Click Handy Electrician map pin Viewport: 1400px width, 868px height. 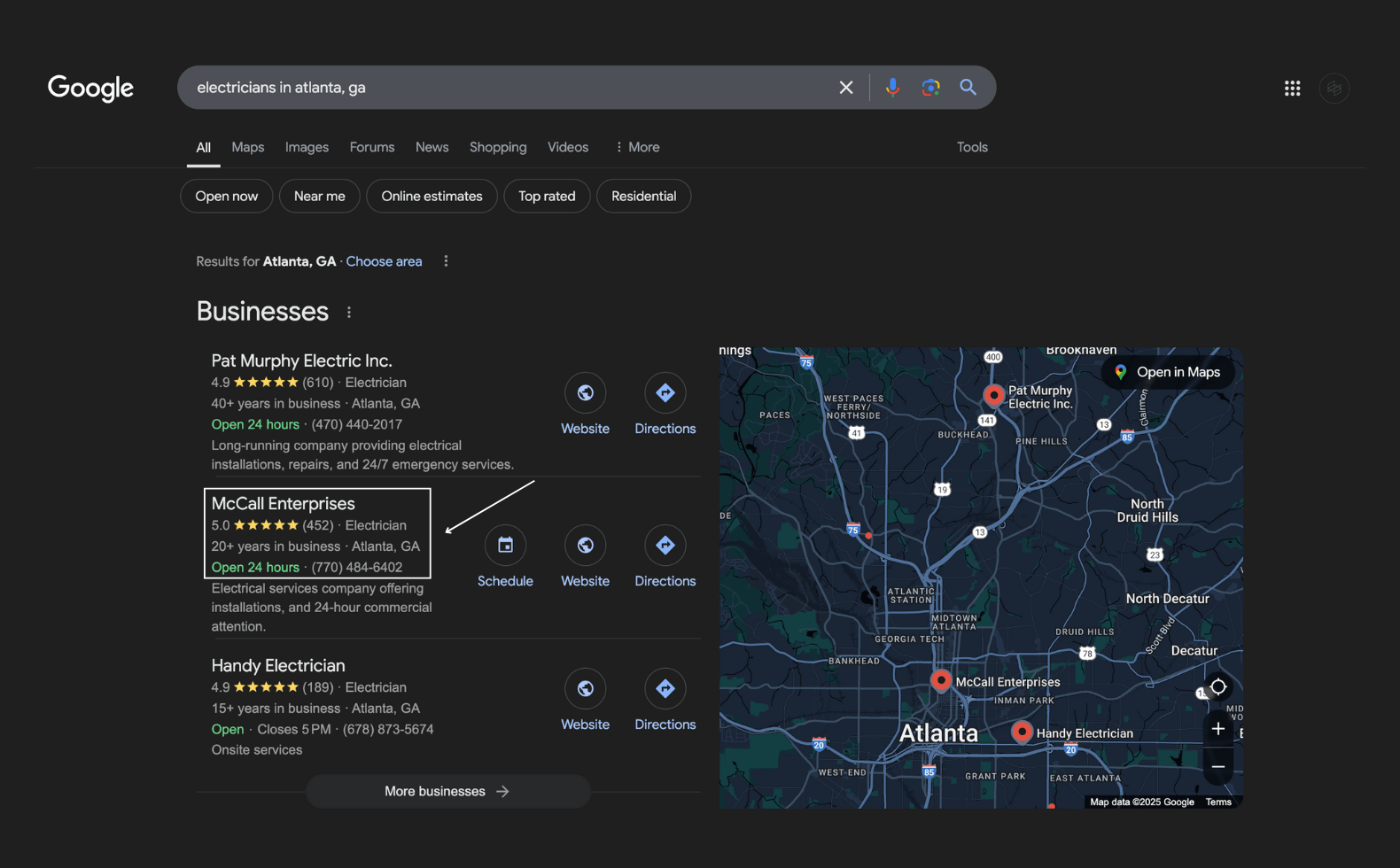pos(1022,732)
